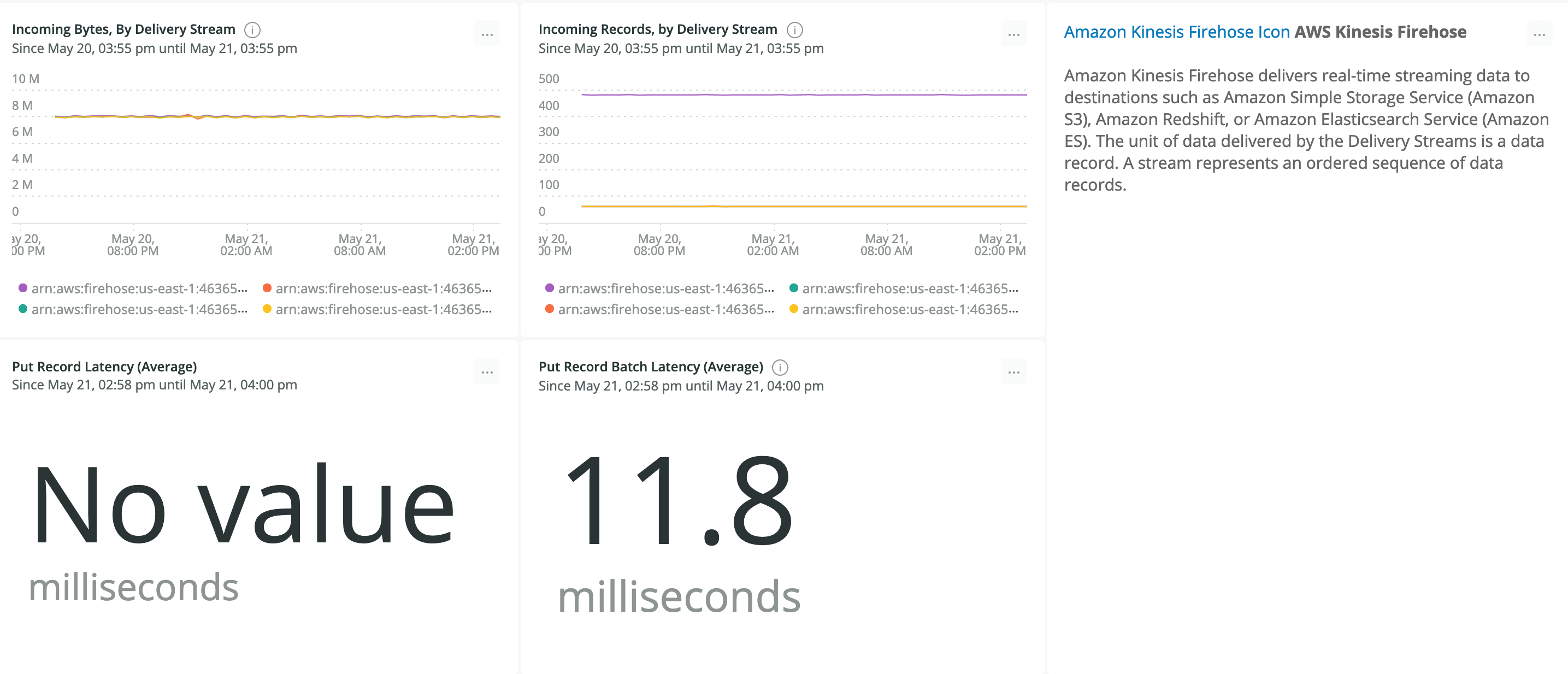Open options menu on AWS Kinesis Firehose widget
The width and height of the screenshot is (1568, 674).
[x=1539, y=34]
